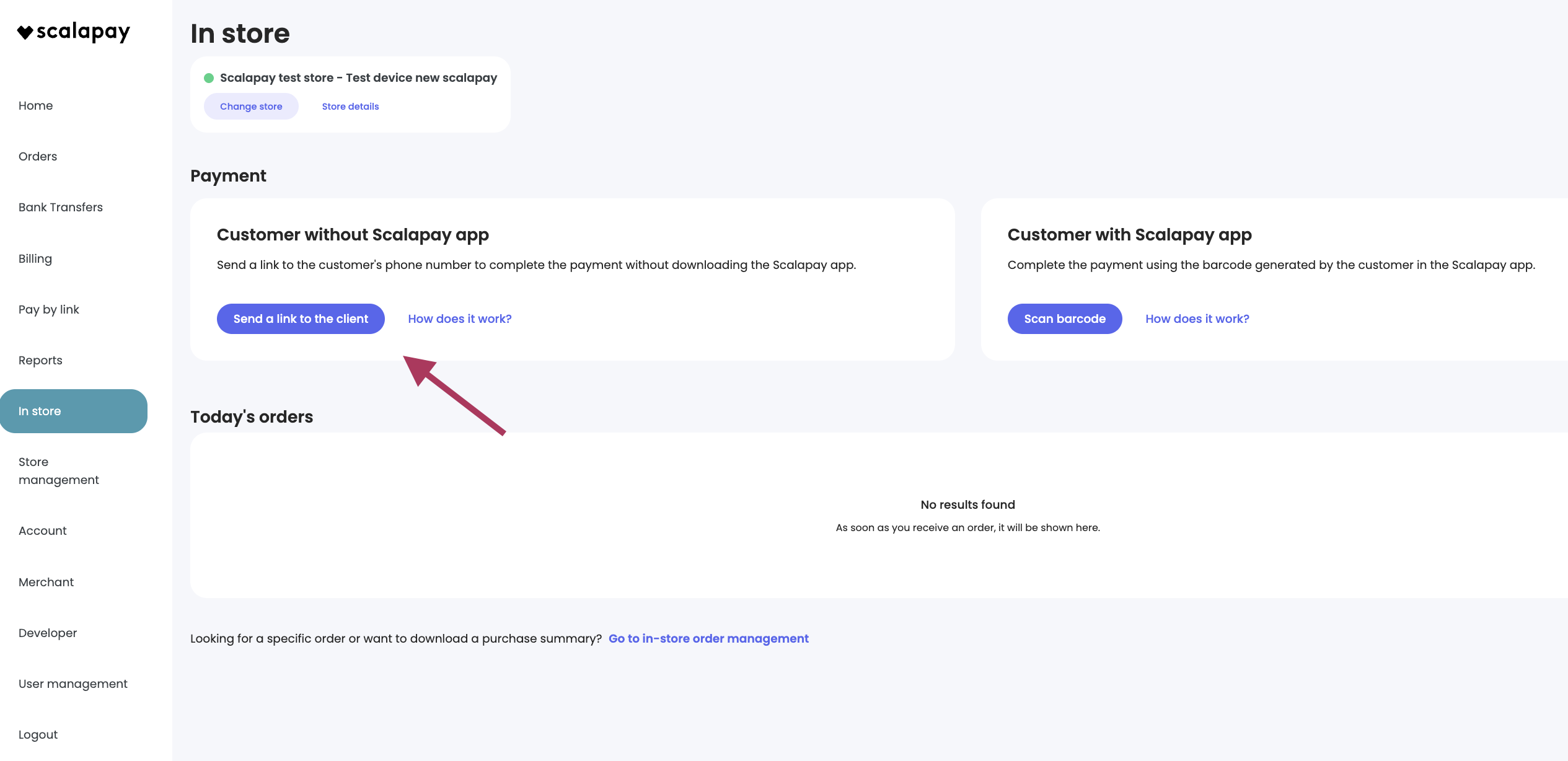Select Billing in the sidebar
The image size is (1568, 761).
[35, 258]
